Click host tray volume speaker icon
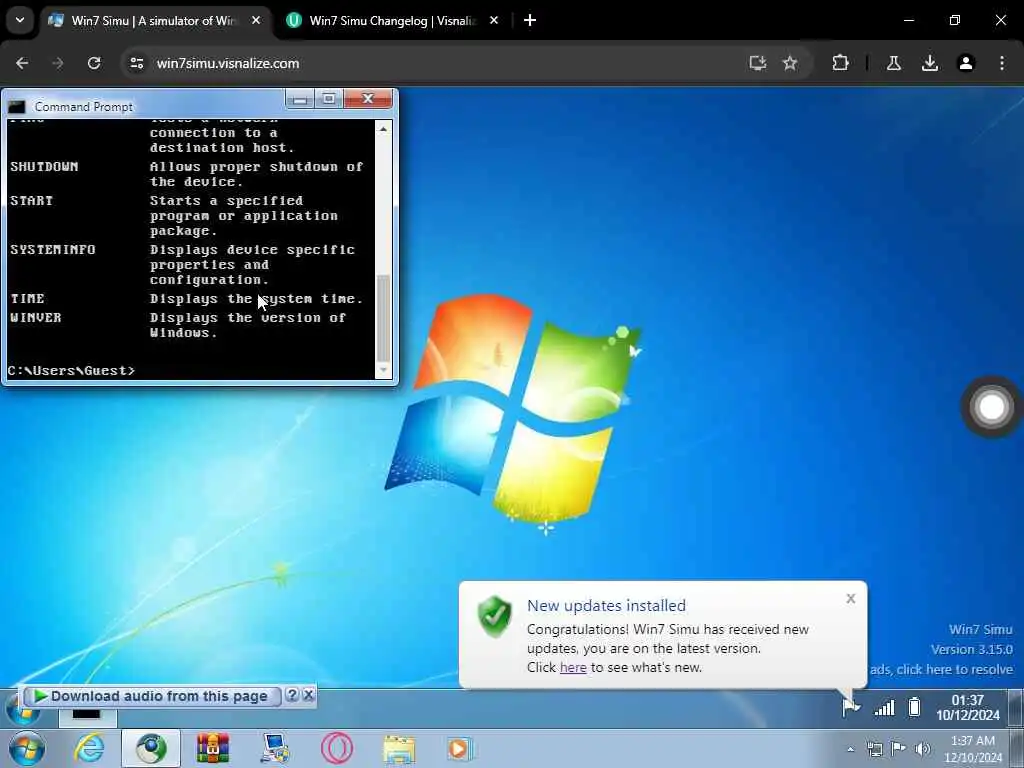This screenshot has width=1024, height=768. 923,748
